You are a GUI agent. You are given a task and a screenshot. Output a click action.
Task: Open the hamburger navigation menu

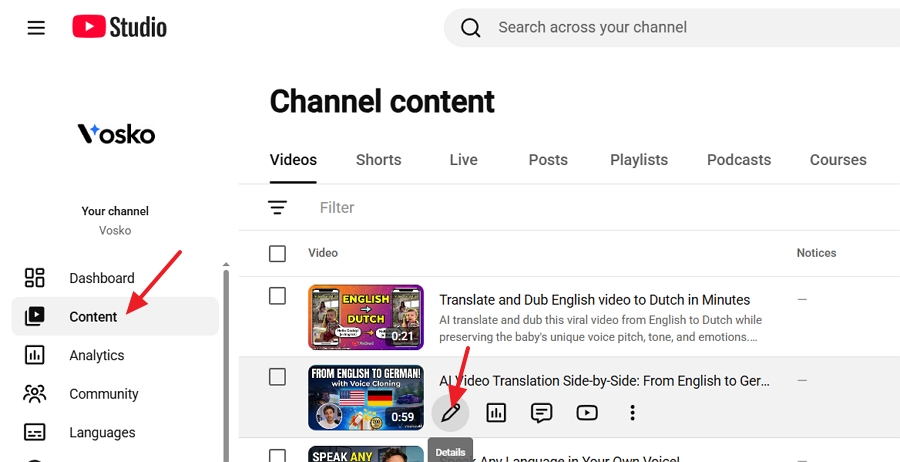pyautogui.click(x=36, y=28)
